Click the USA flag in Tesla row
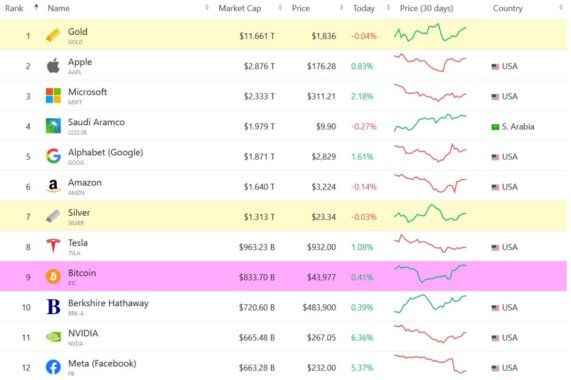Screen dimensions: 571x380 click(x=495, y=248)
